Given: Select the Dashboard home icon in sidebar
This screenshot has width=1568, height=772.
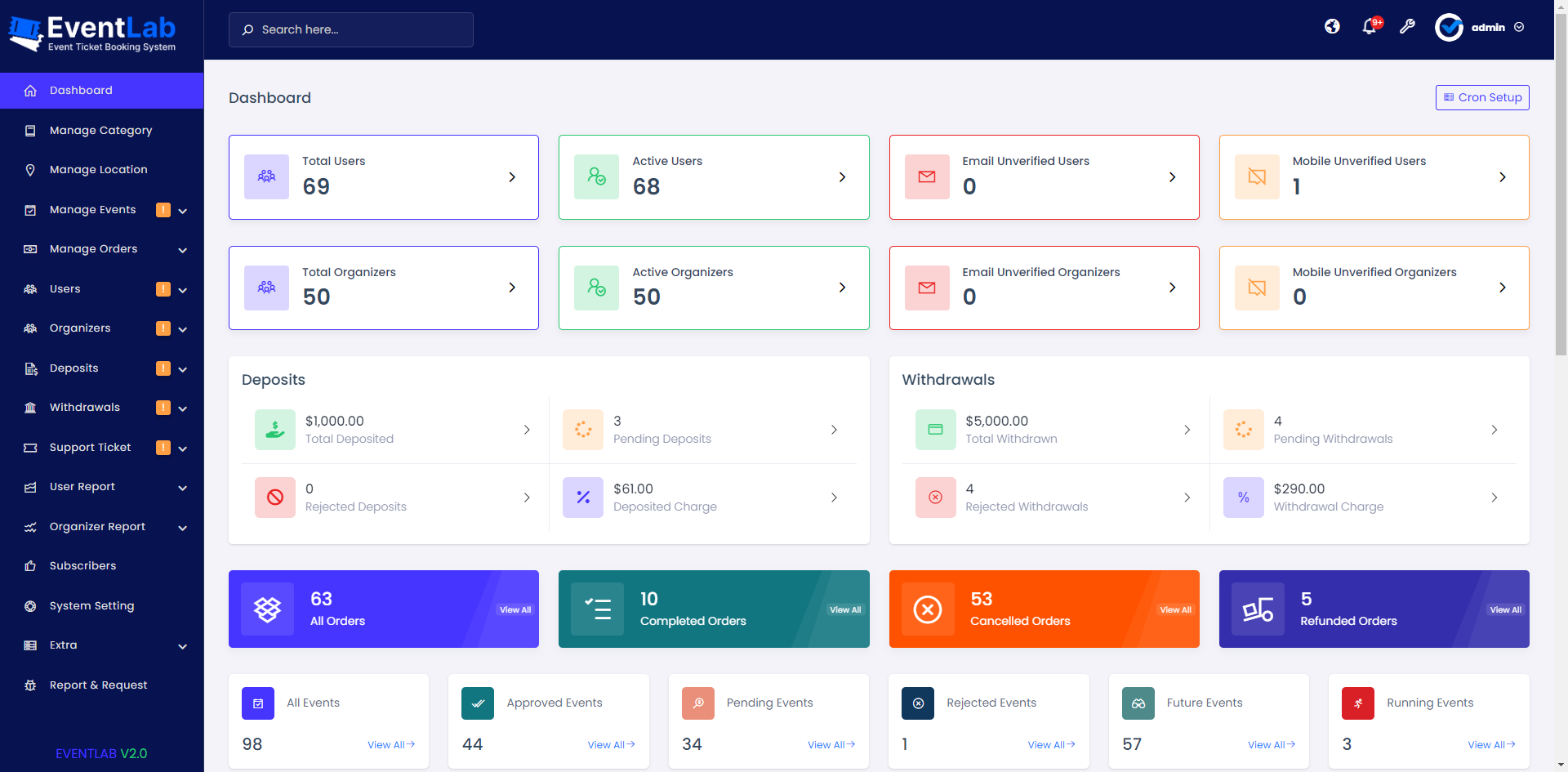Looking at the screenshot, I should point(30,91).
